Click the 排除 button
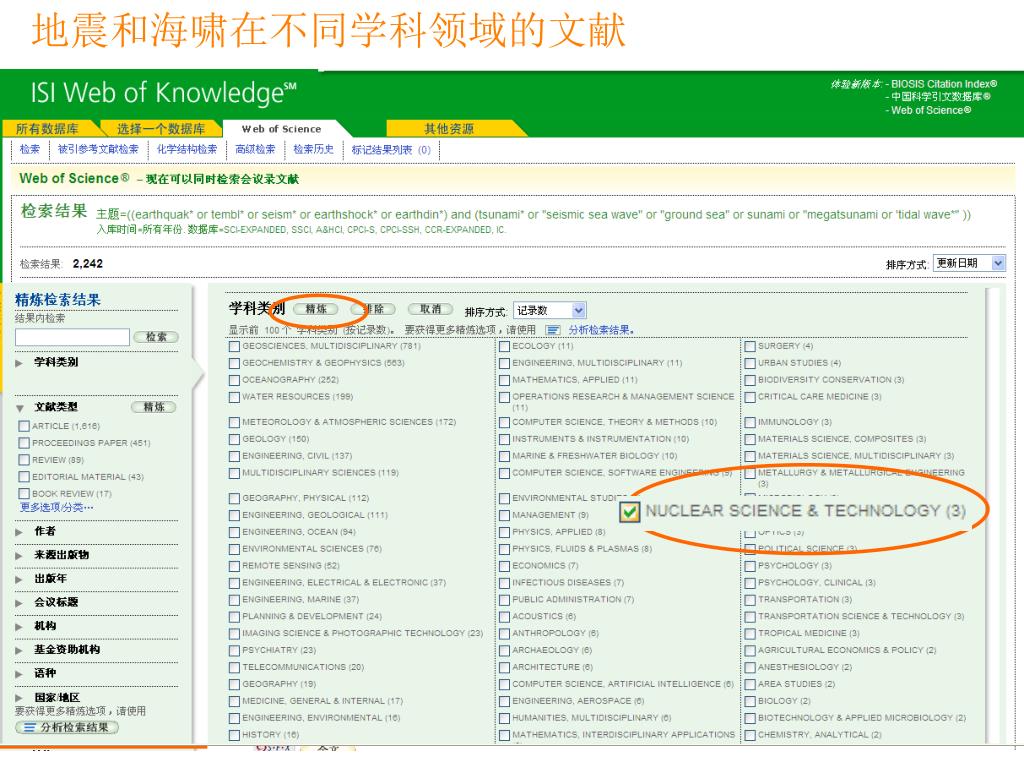The width and height of the screenshot is (1024, 768). pyautogui.click(x=374, y=309)
